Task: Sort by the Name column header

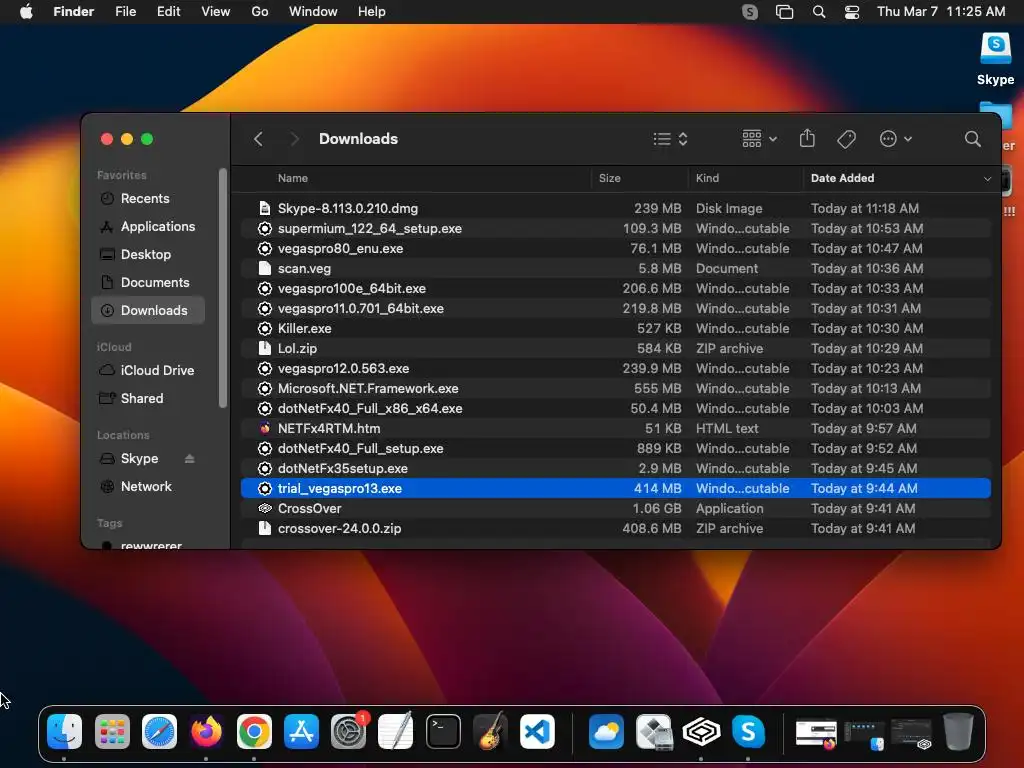Action: [x=293, y=178]
